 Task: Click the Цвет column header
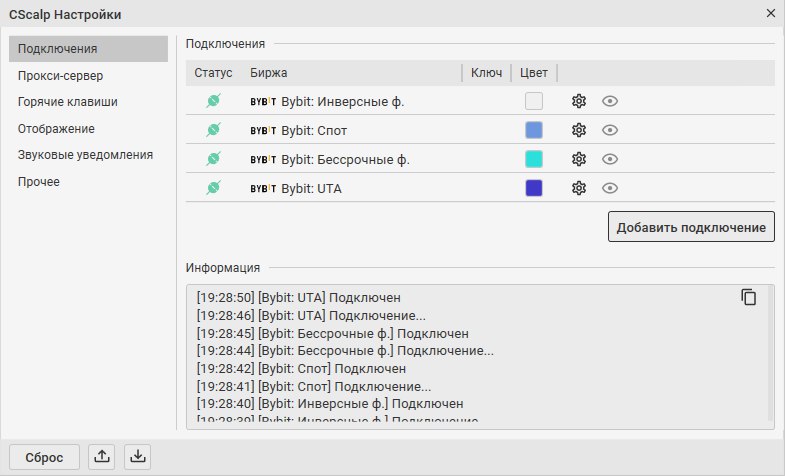pyautogui.click(x=534, y=73)
